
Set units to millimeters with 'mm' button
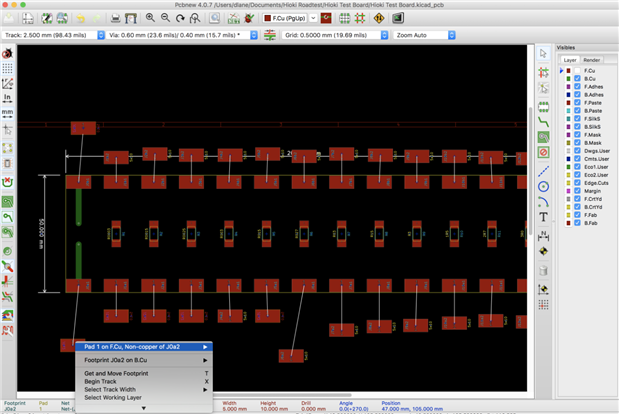(x=8, y=113)
